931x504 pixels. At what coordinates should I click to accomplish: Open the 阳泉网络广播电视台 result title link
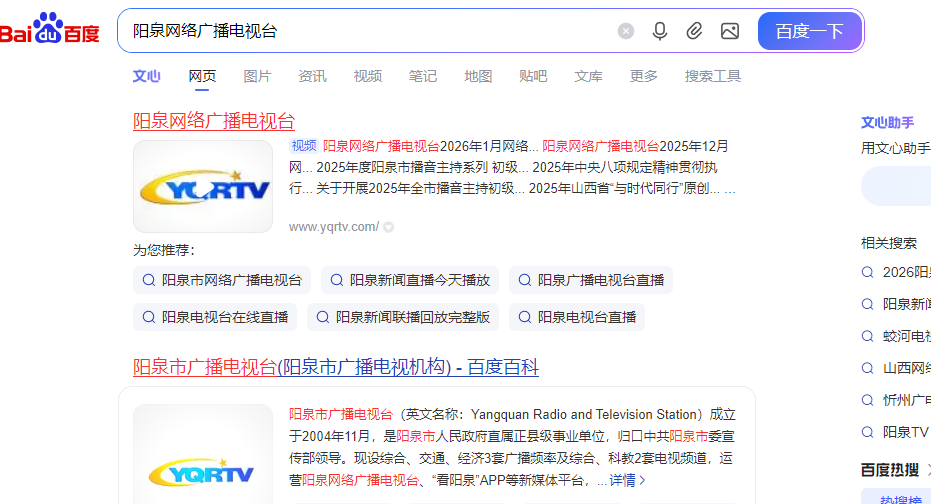tap(214, 121)
